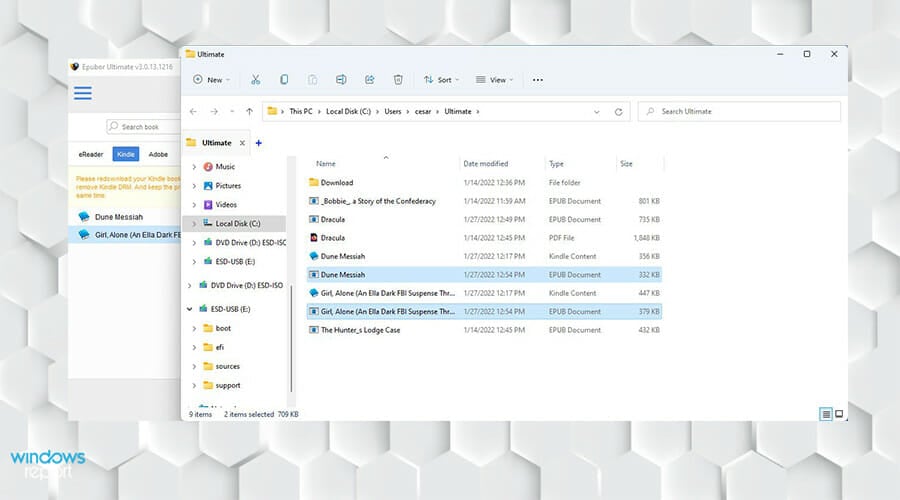The height and width of the screenshot is (500, 900).
Task: Click Users breadcrumb segment
Action: (x=393, y=111)
